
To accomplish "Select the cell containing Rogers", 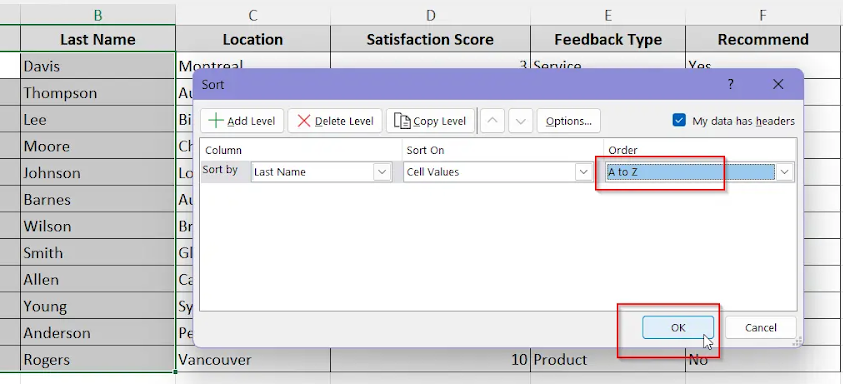I will [x=98, y=359].
